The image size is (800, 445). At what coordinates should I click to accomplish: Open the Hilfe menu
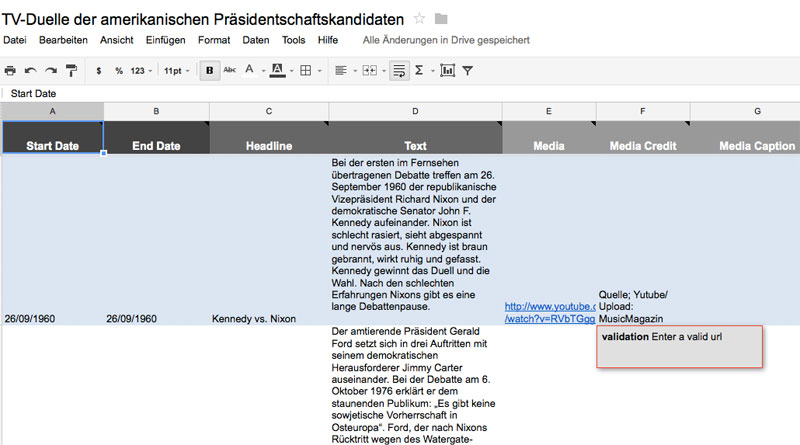[328, 40]
